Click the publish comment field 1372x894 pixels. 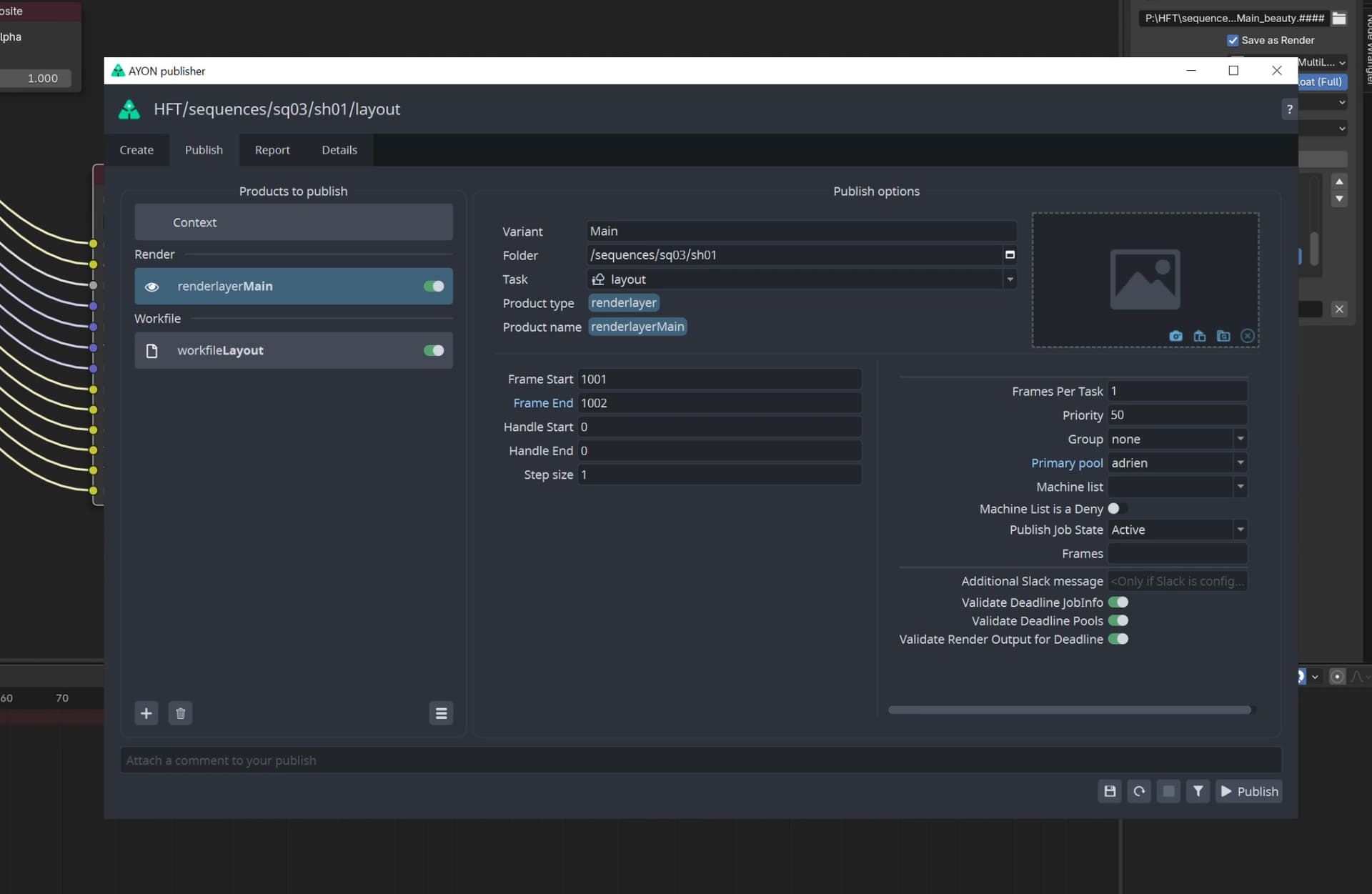point(701,760)
